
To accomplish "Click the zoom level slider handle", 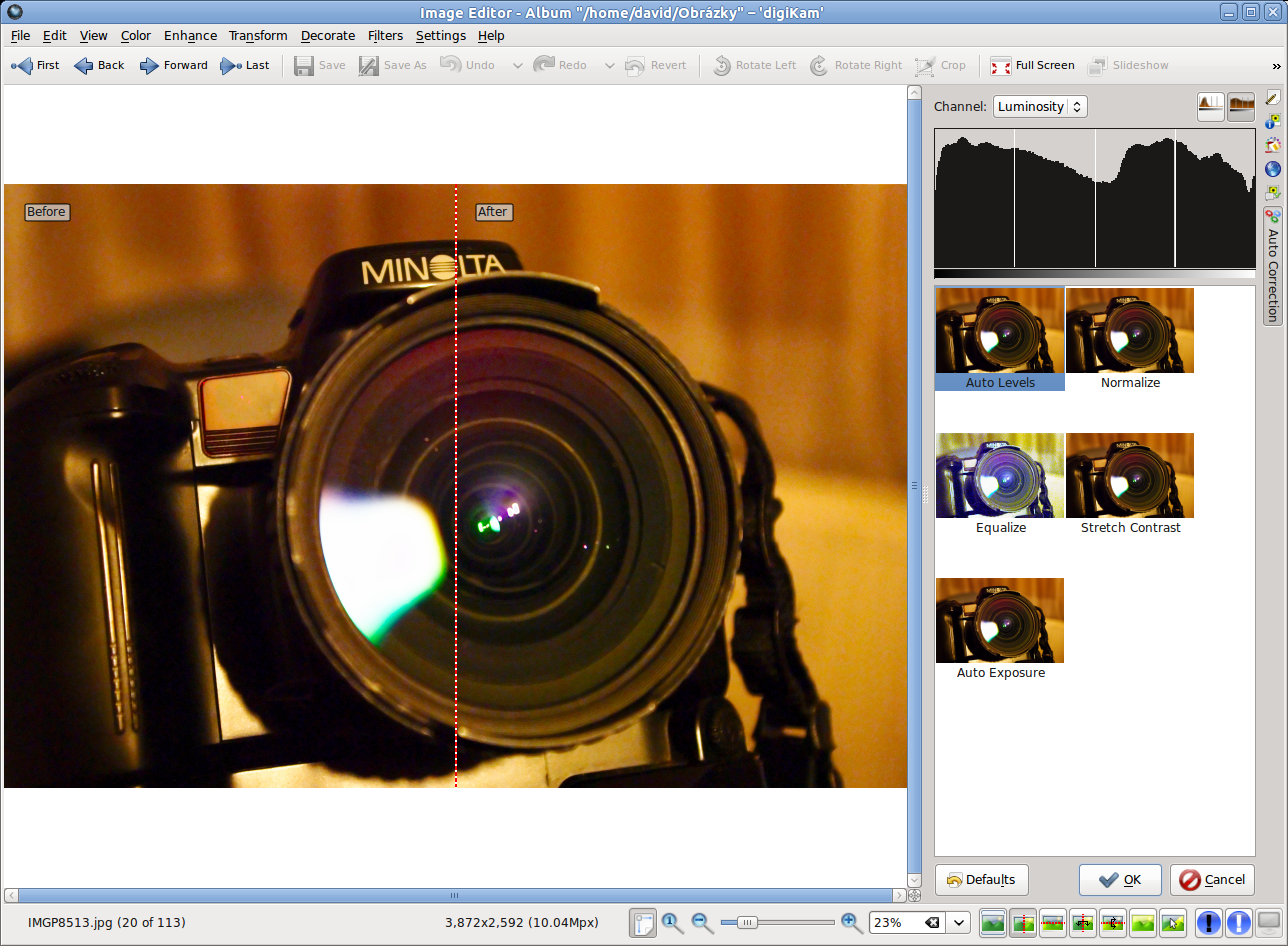I will [x=746, y=922].
